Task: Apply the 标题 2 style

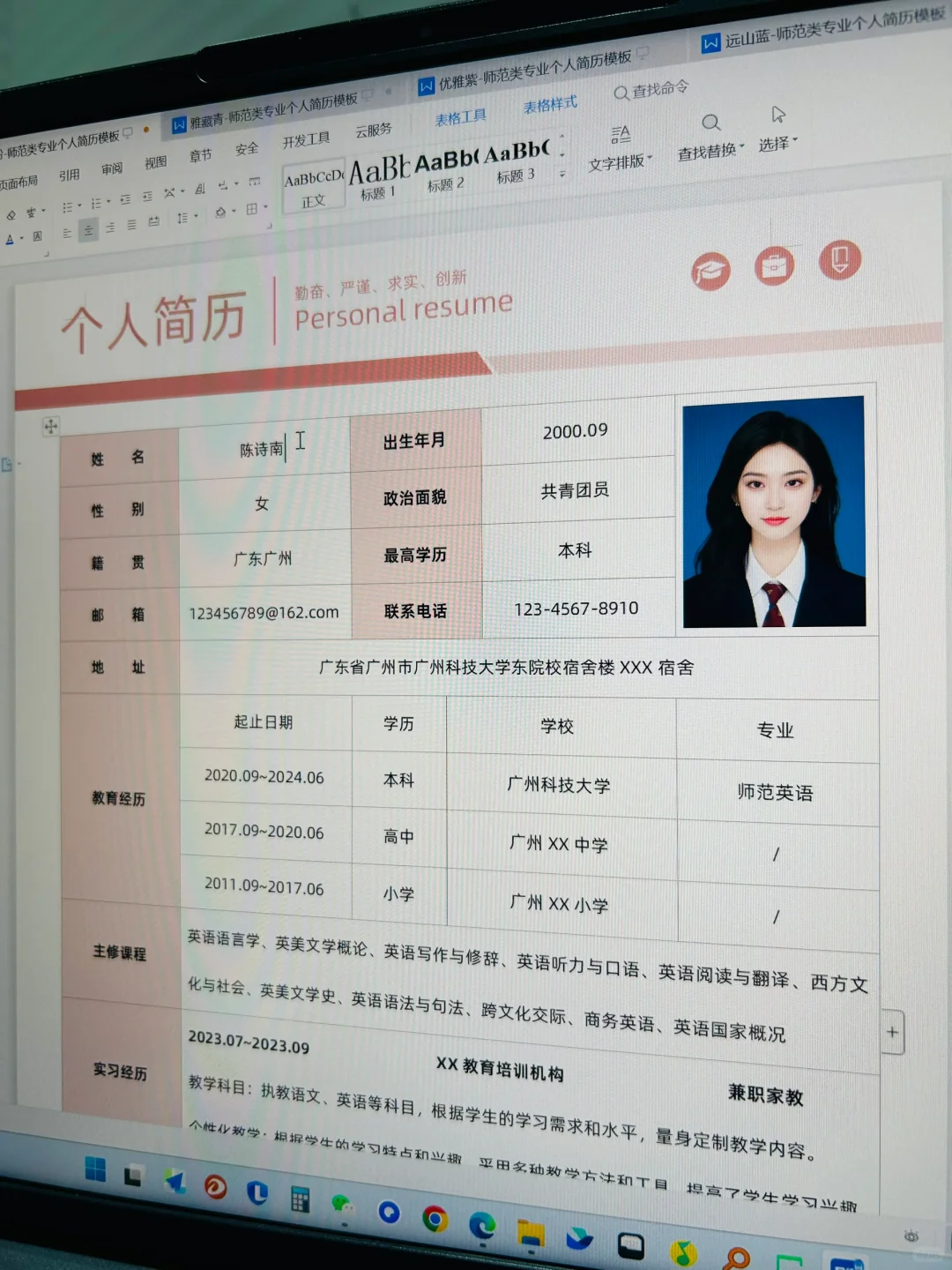Action: [446, 172]
